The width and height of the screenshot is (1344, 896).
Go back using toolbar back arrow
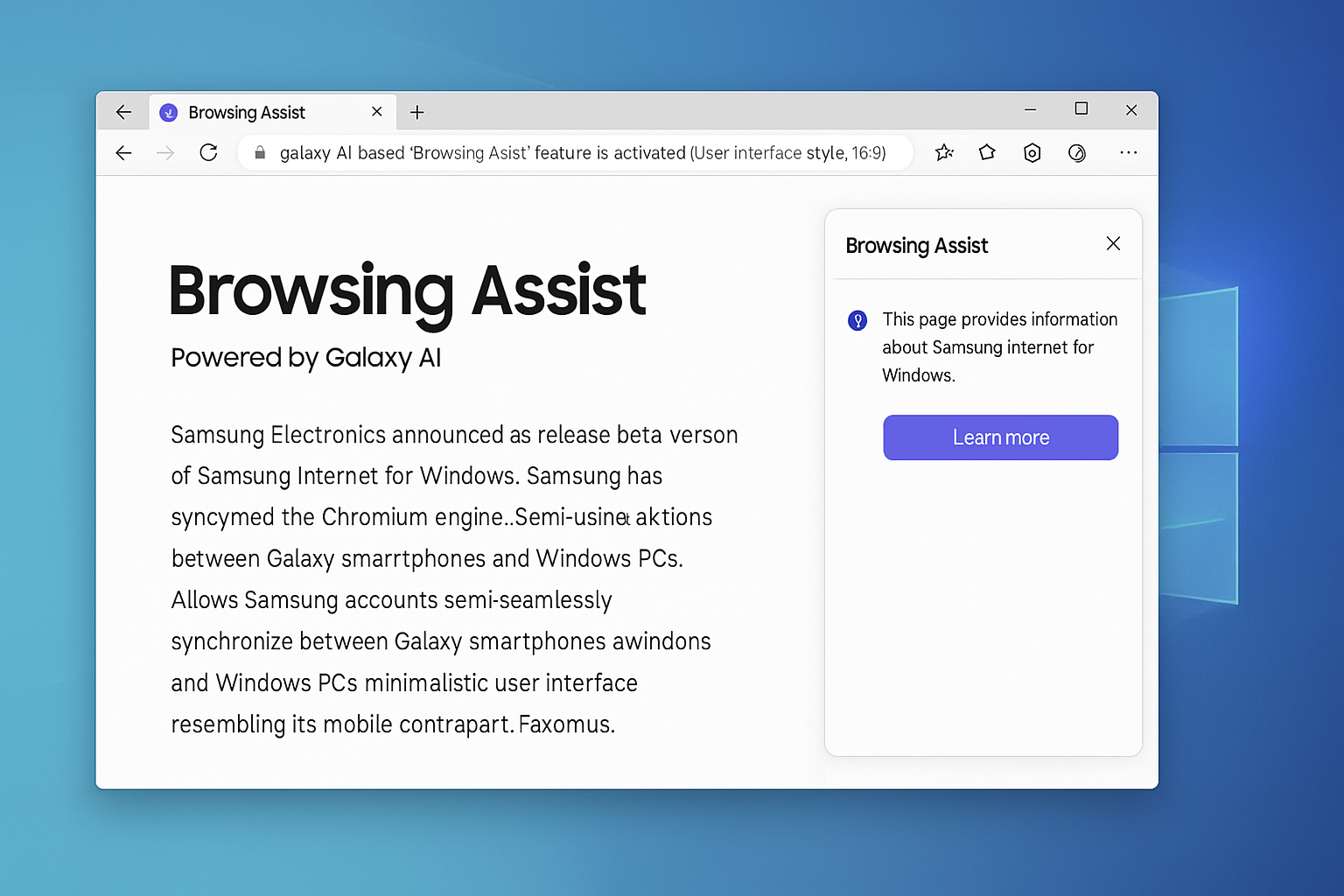(123, 153)
